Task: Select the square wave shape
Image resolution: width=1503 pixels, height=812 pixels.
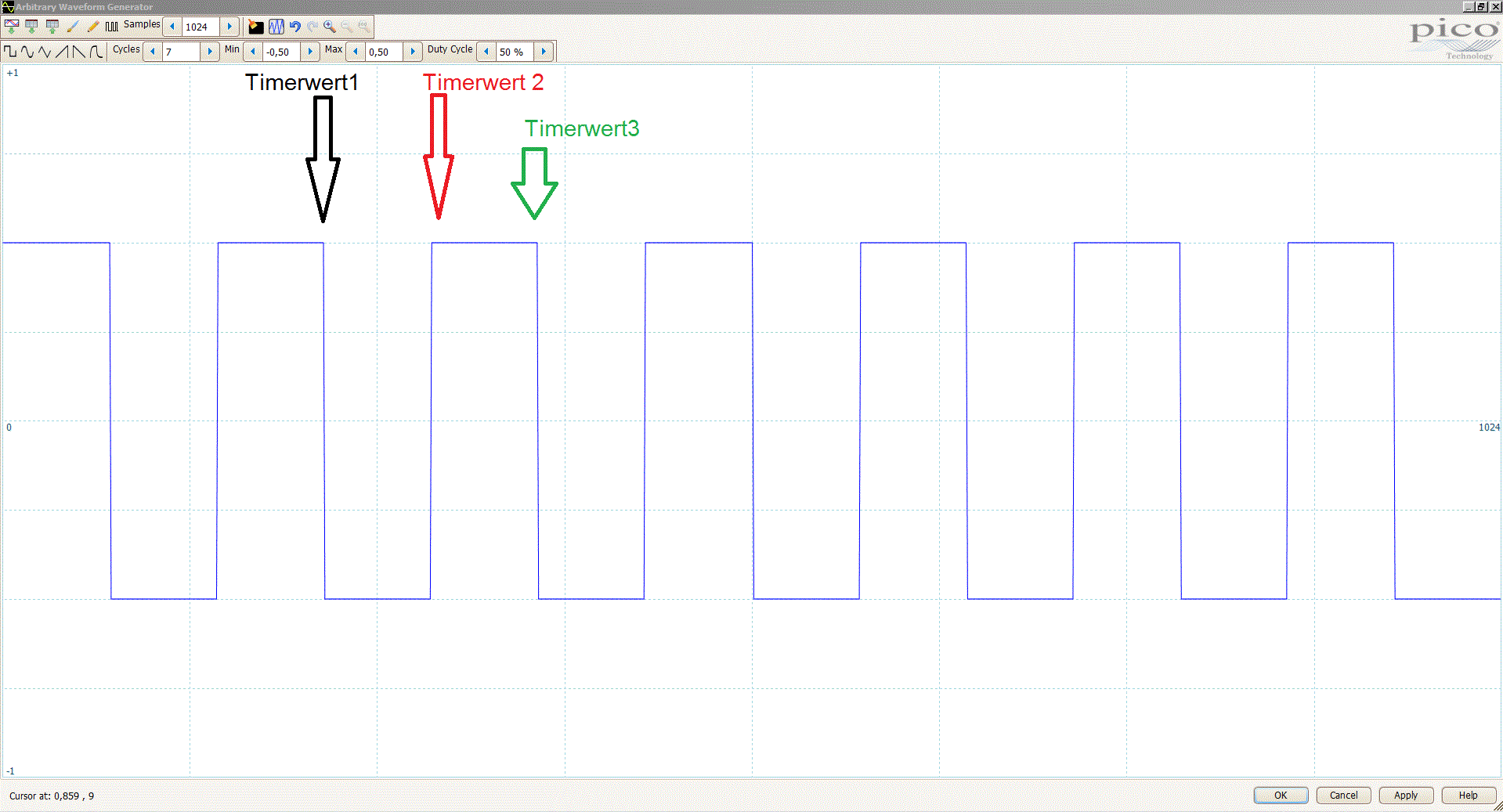Action: pyautogui.click(x=10, y=52)
